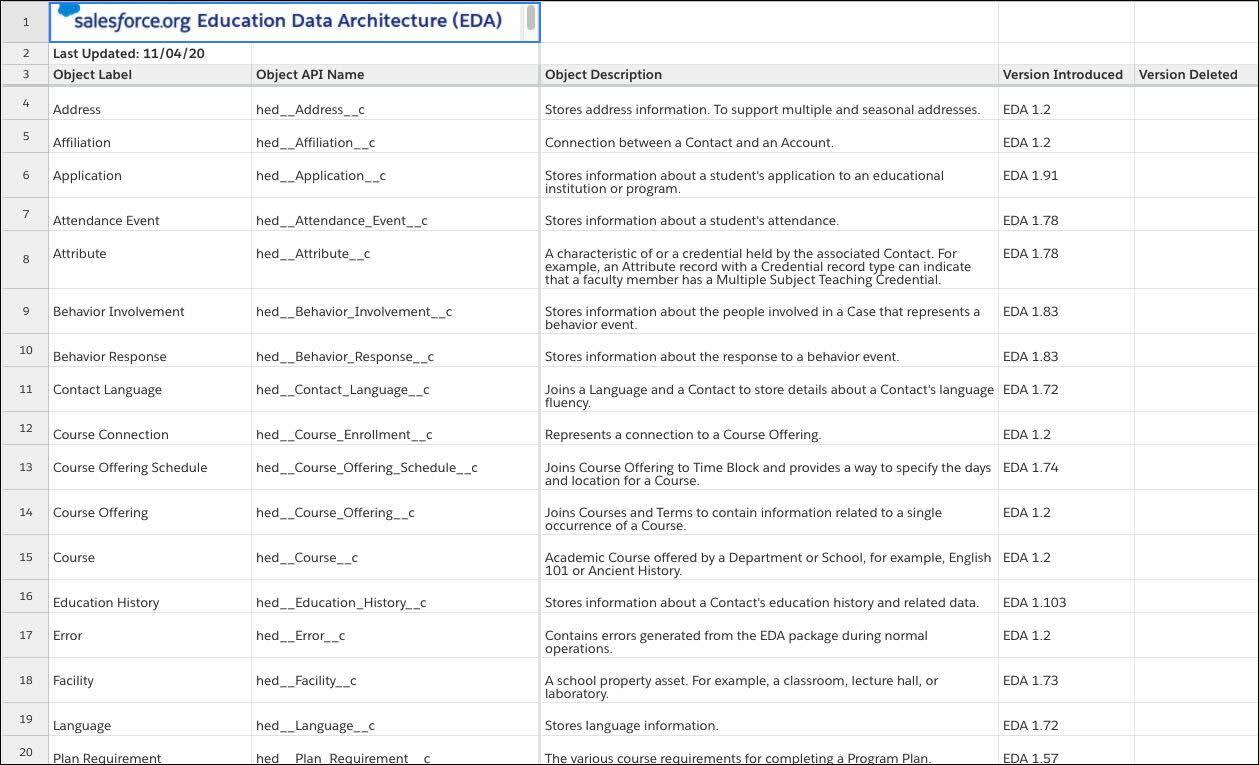This screenshot has width=1259, height=765.
Task: Select the "Object Description" header cell
Action: [x=601, y=74]
